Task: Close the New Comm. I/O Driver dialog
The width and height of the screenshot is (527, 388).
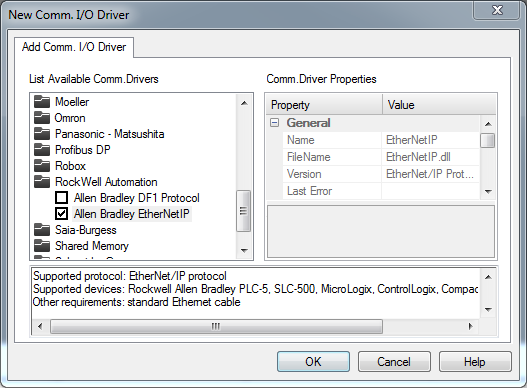Action: pyautogui.click(x=497, y=10)
